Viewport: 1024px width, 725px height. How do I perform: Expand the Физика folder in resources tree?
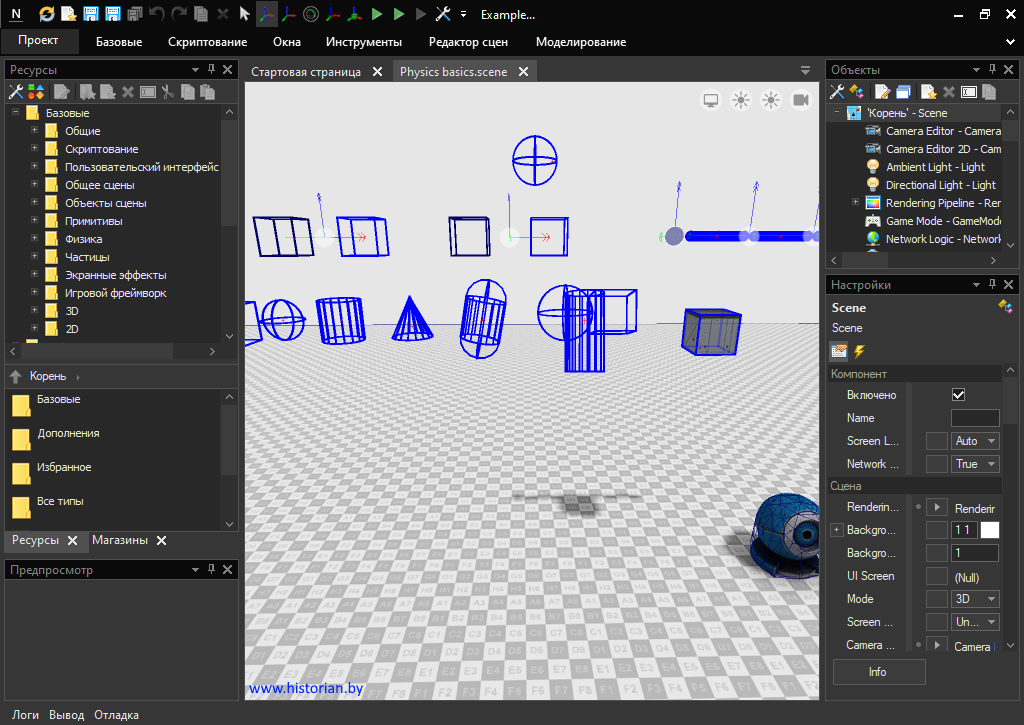click(x=34, y=239)
